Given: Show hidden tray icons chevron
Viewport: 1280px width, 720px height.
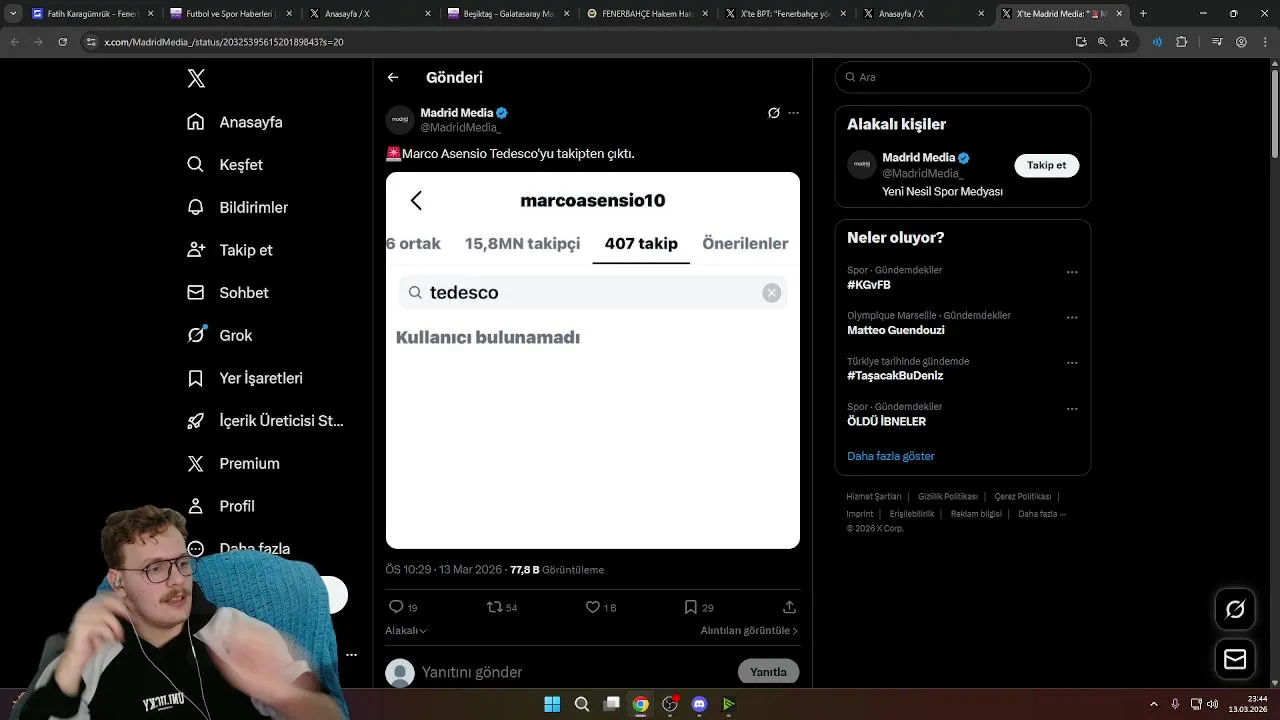Looking at the screenshot, I should pos(1154,704).
